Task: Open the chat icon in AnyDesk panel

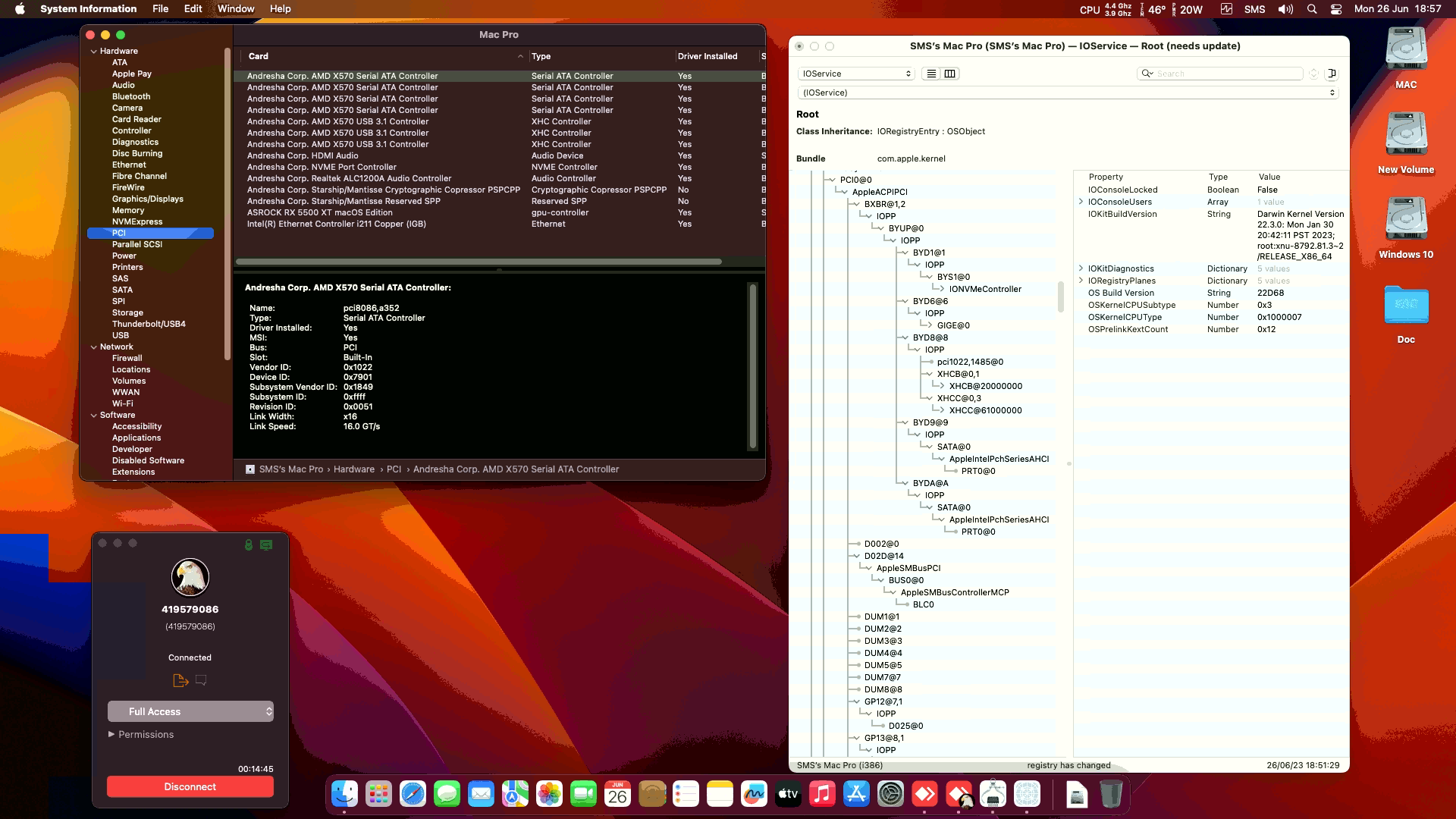Action: tap(201, 680)
